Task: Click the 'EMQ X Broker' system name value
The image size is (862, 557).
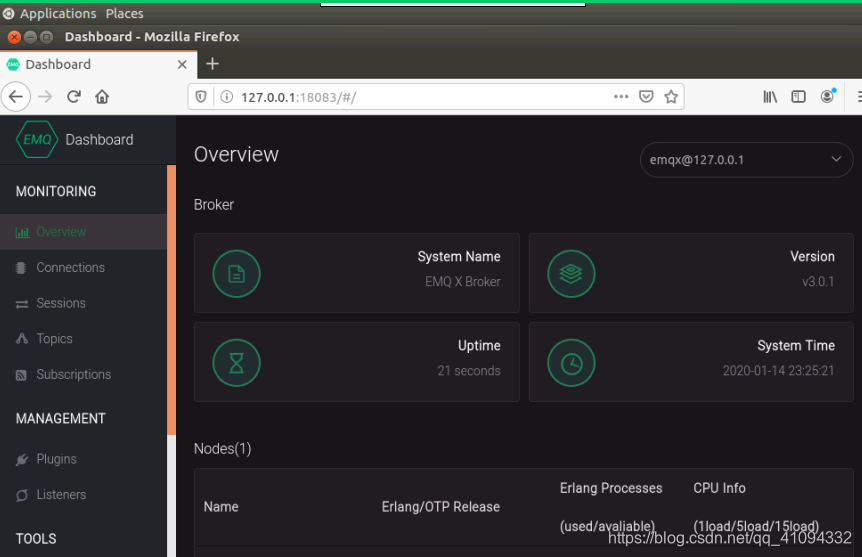Action: click(463, 282)
